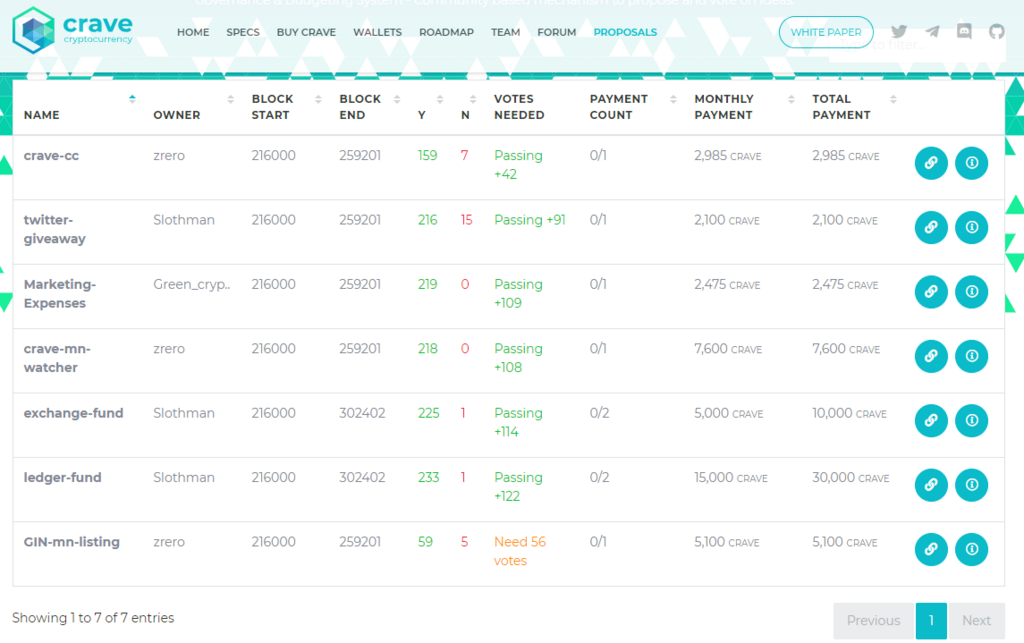Open the SPECS menu item
The image size is (1024, 643).
pos(243,32)
